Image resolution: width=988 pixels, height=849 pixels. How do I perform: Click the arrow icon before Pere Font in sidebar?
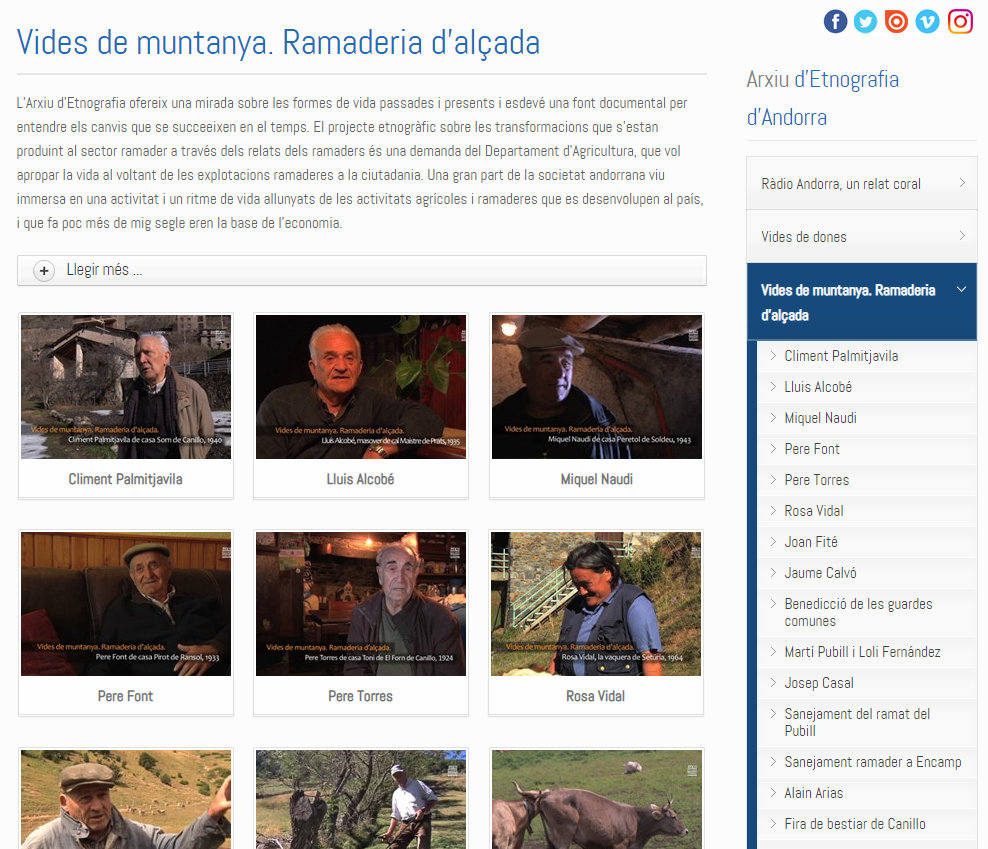(773, 449)
